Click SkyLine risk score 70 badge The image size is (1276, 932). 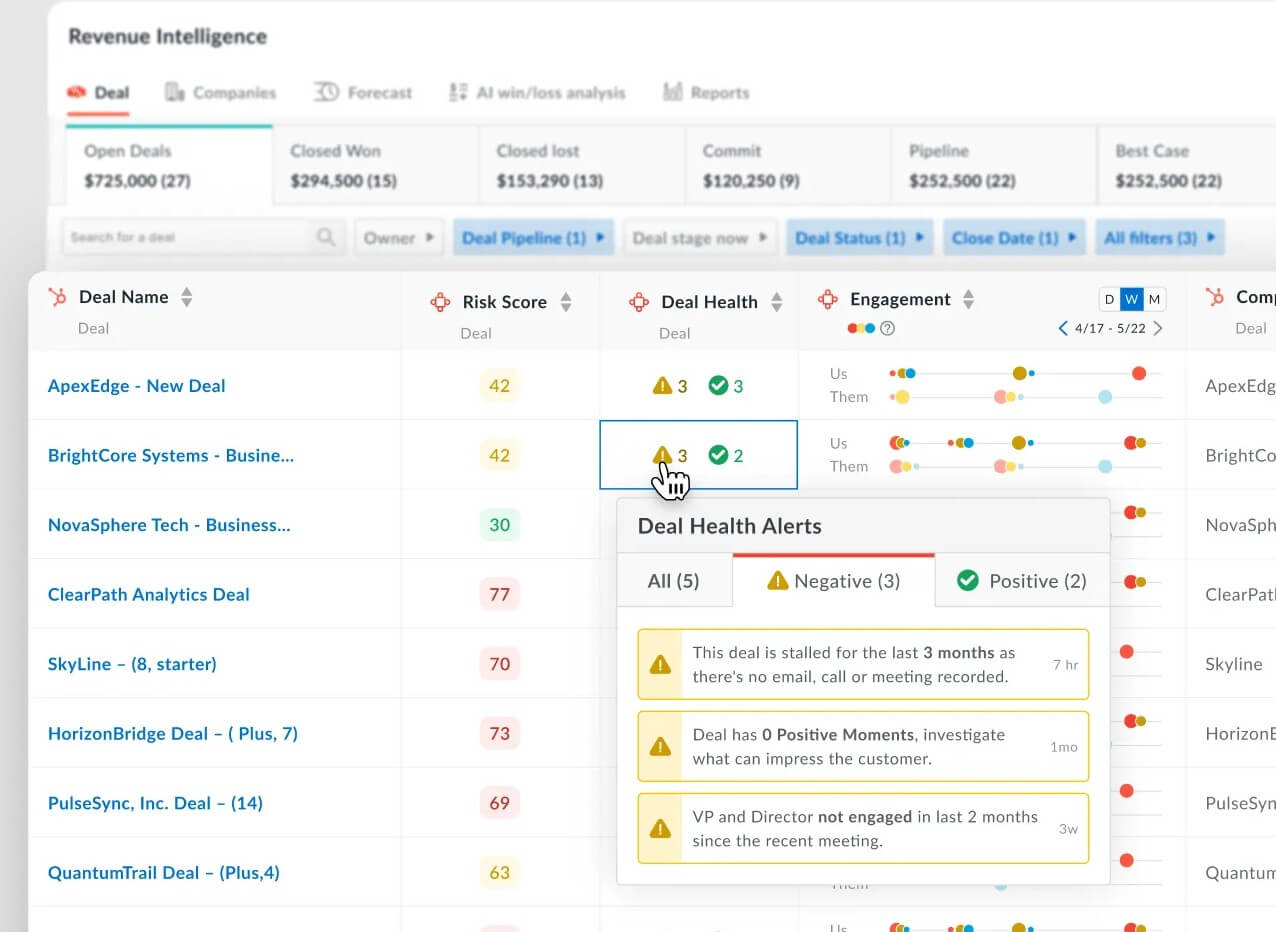tap(499, 664)
